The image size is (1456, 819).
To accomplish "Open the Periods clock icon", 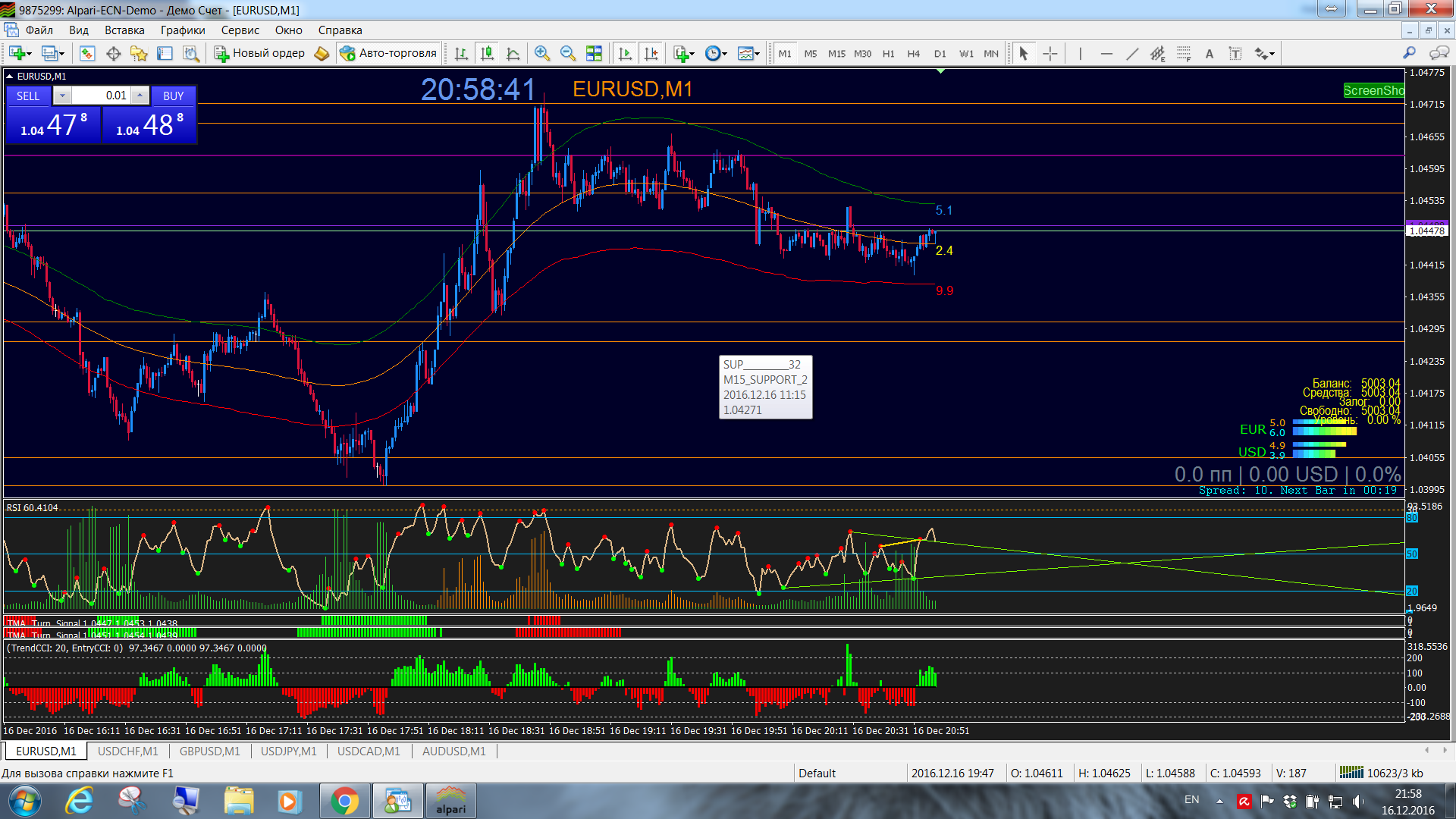I will point(712,53).
